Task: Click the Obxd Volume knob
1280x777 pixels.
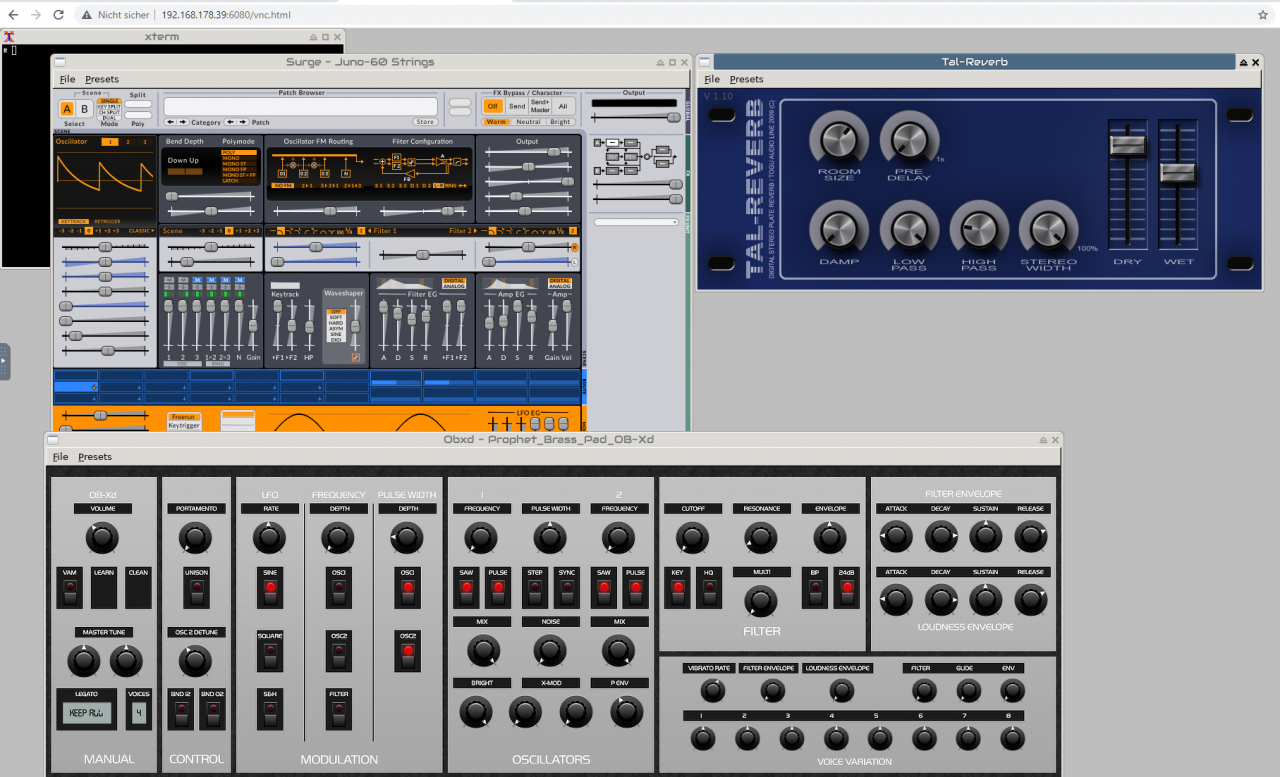Action: (x=101, y=538)
